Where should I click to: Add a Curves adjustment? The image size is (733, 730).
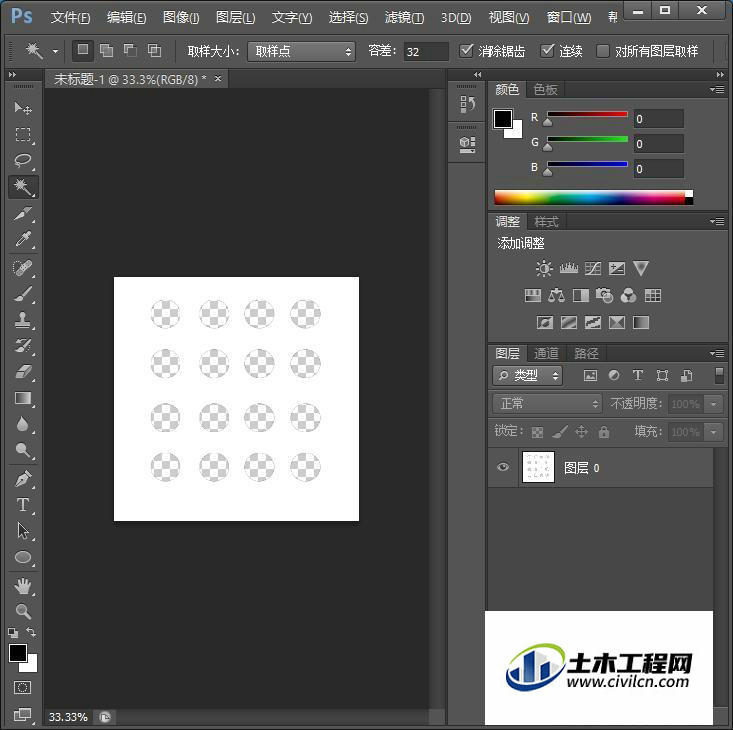pos(593,268)
